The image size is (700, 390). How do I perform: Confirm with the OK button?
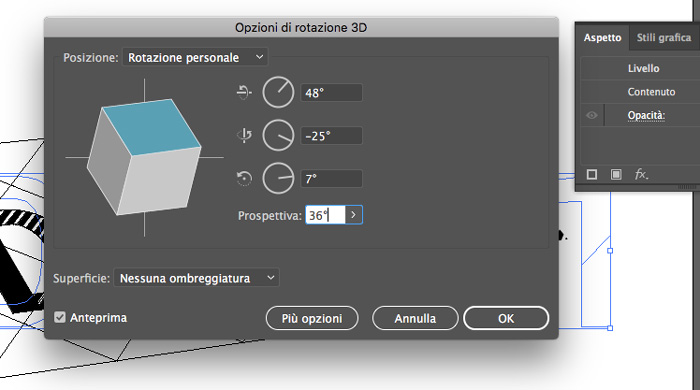(x=506, y=318)
